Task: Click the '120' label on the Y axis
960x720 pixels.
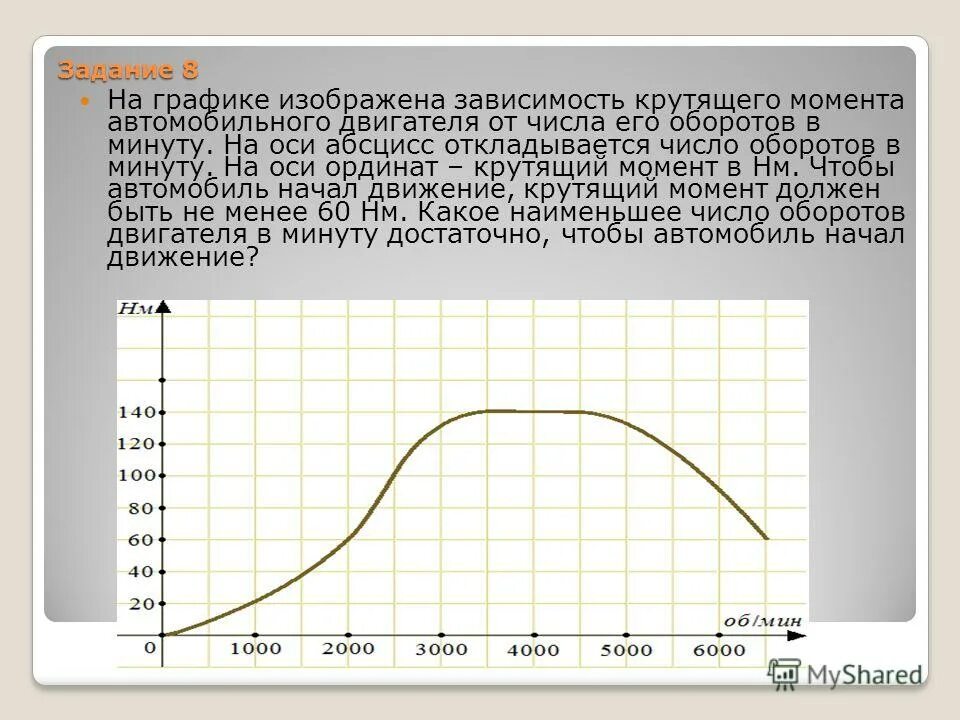Action: click(x=137, y=443)
